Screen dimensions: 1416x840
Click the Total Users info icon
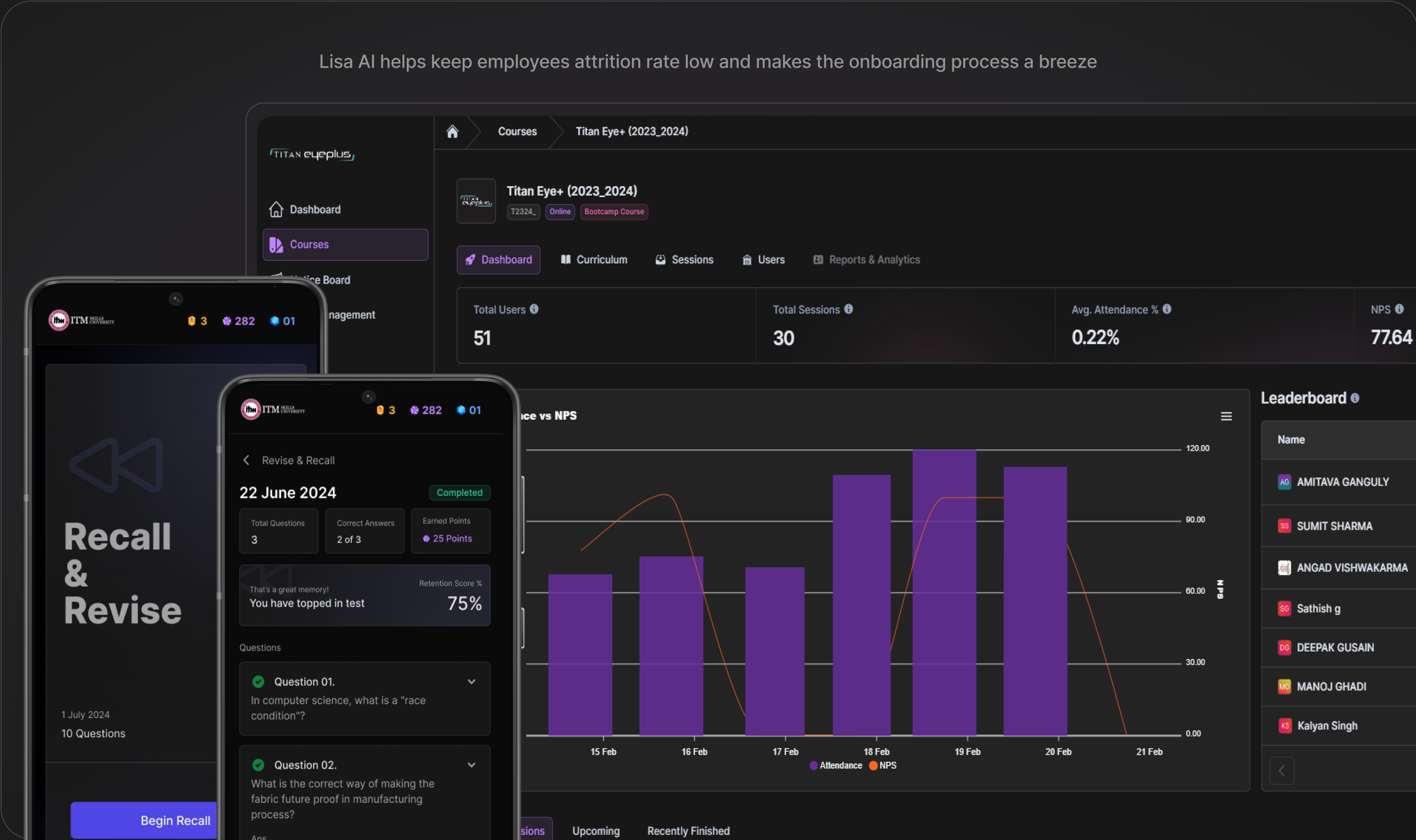tap(534, 309)
